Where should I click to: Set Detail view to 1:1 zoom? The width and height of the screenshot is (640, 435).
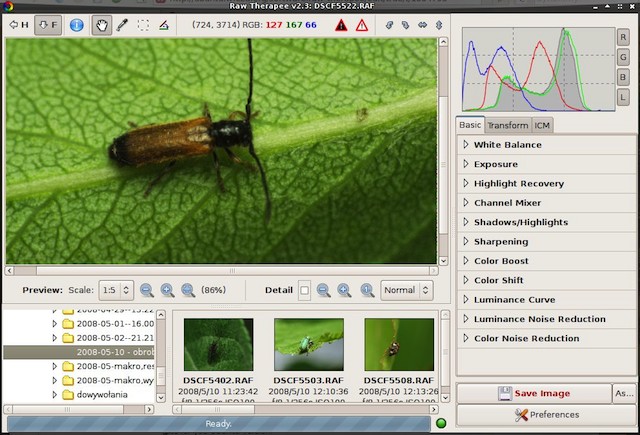367,290
